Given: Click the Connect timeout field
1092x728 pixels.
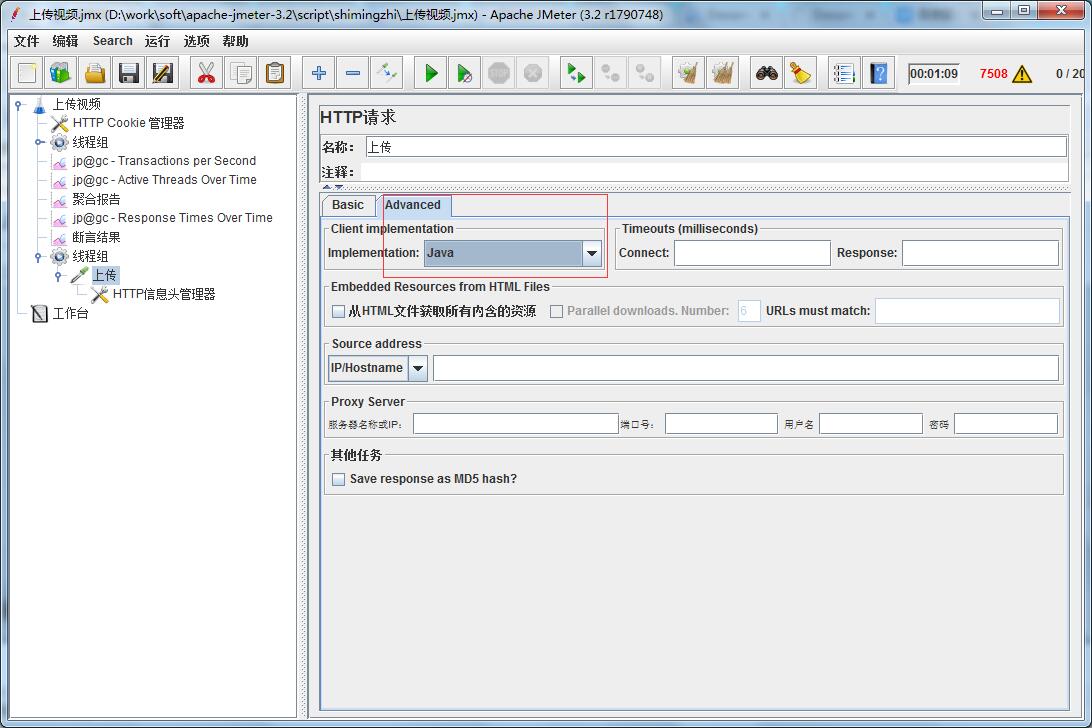Looking at the screenshot, I should (752, 253).
